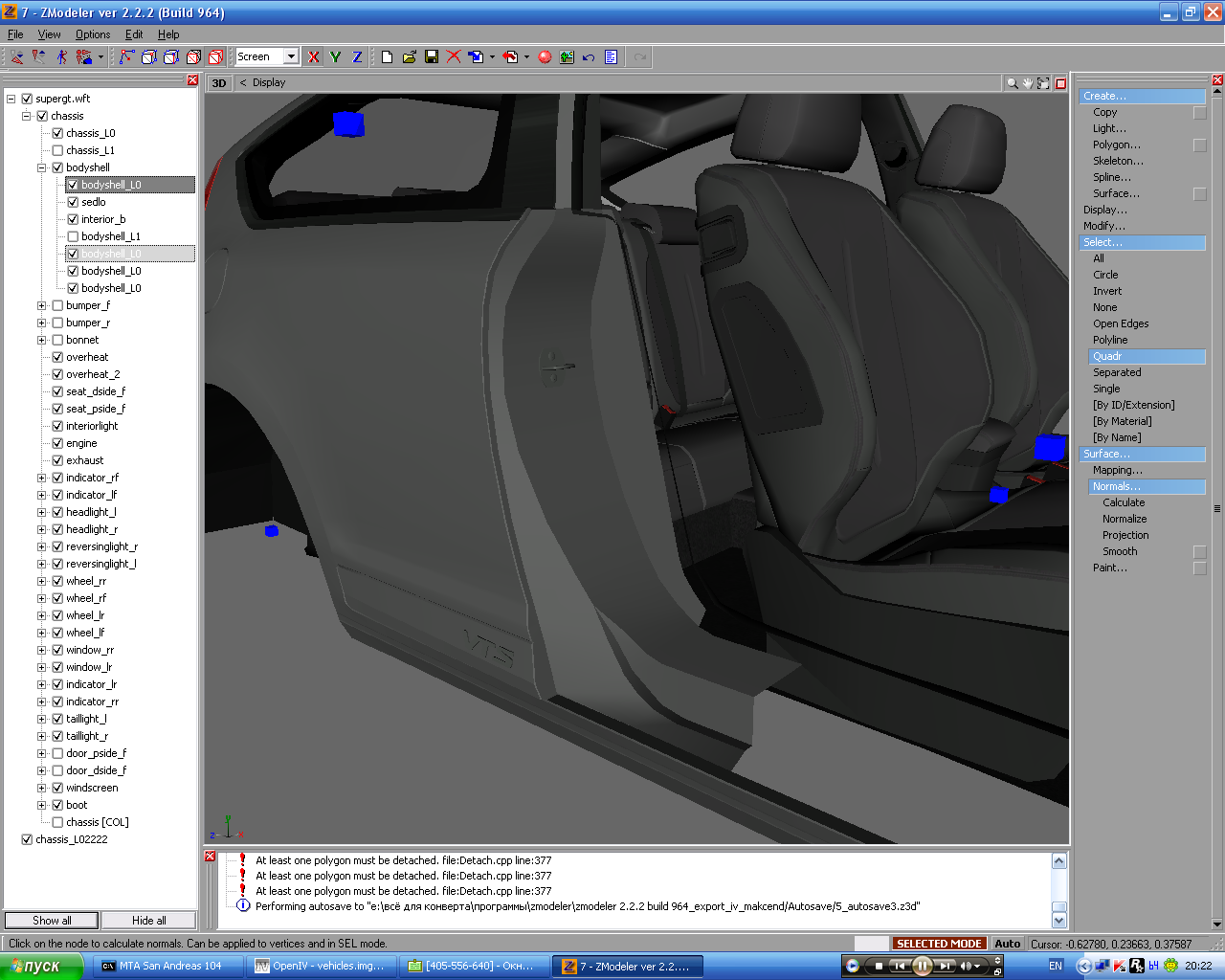Viewport: 1225px width, 980px height.
Task: Click the Show all button
Action: [52, 921]
